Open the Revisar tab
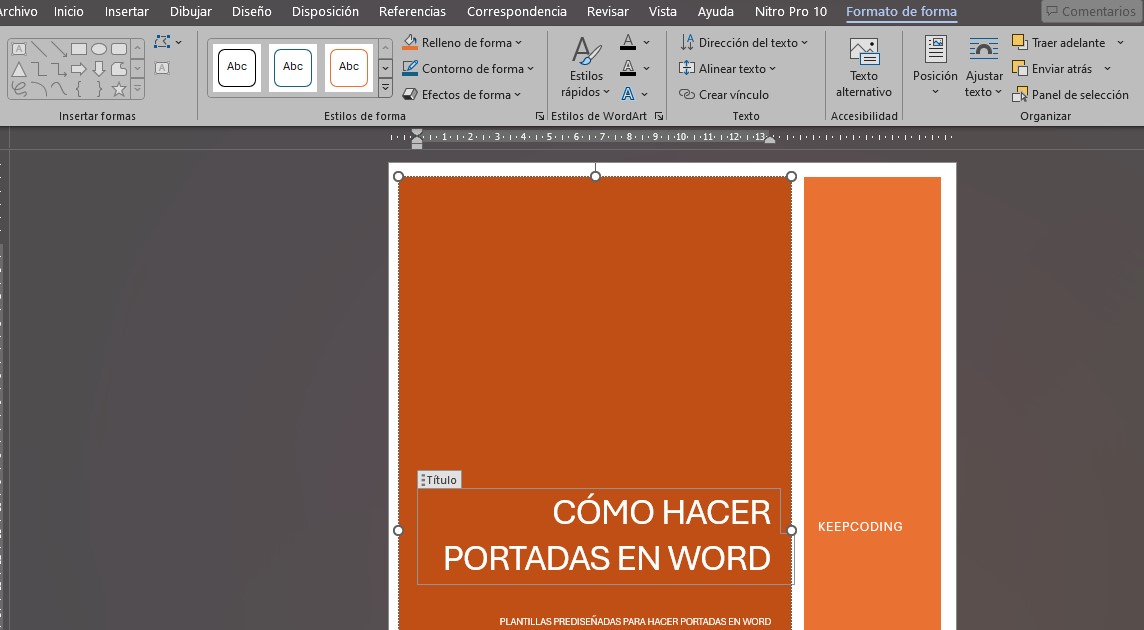This screenshot has height=630, width=1144. [608, 12]
